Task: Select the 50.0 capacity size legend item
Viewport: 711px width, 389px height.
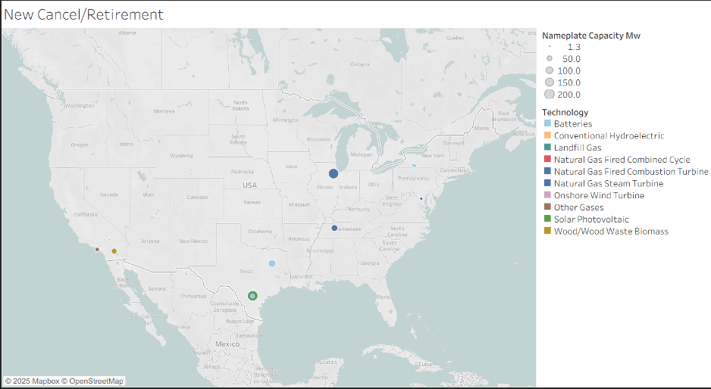Action: click(571, 59)
